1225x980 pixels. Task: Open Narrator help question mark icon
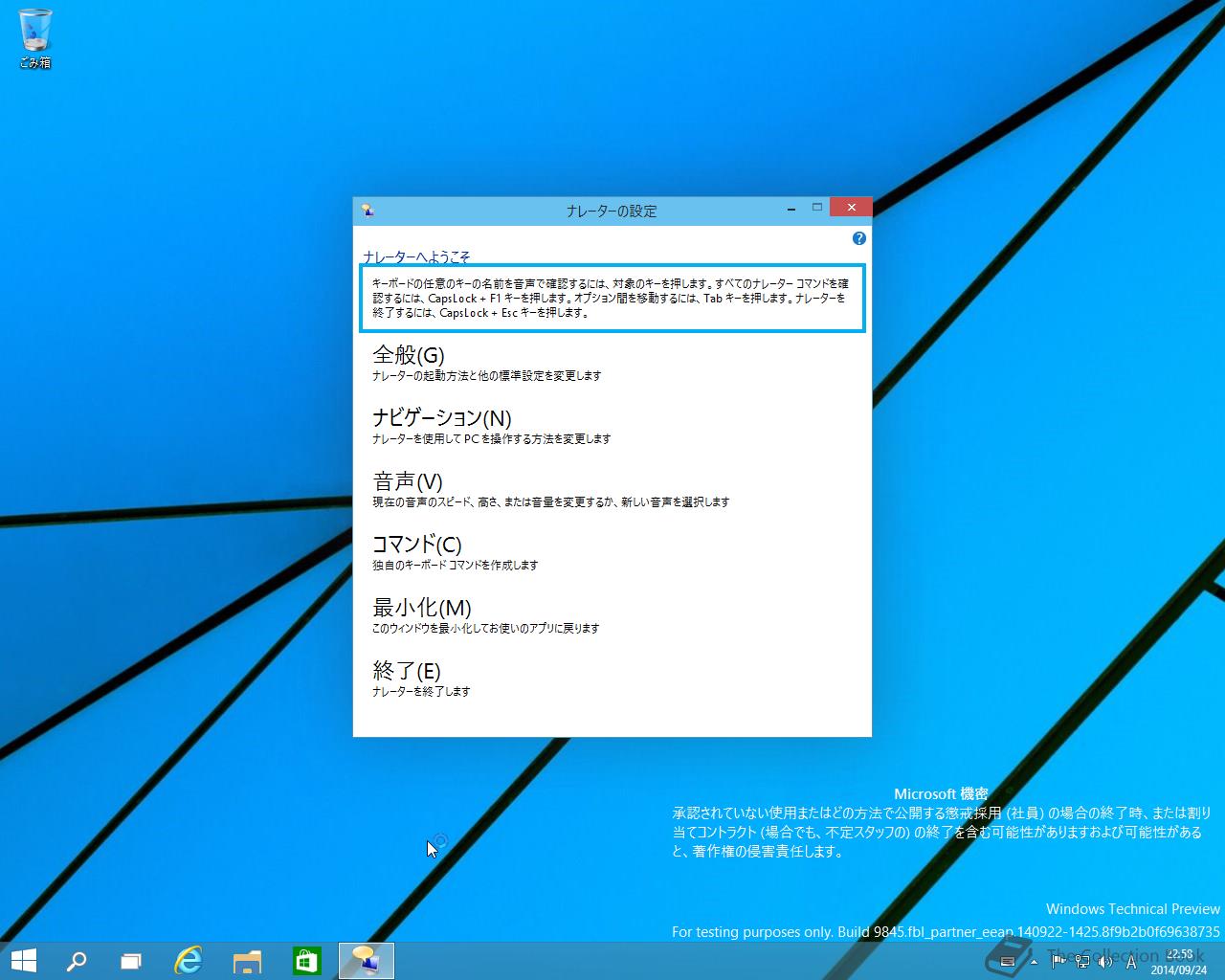click(858, 238)
